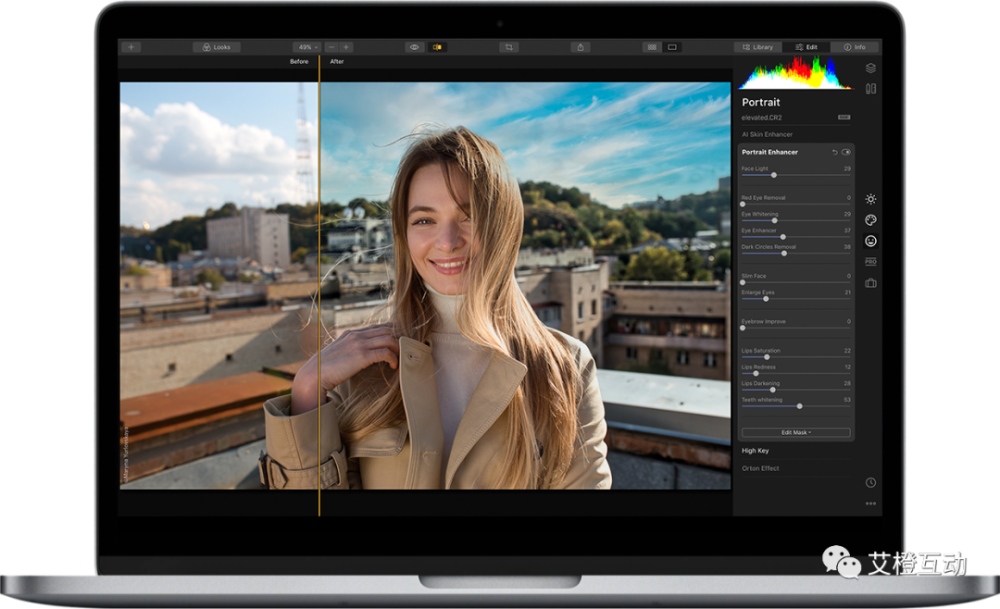Open the 49% zoom level dropdown
Screen dimensions: 1000x609
pyautogui.click(x=306, y=47)
